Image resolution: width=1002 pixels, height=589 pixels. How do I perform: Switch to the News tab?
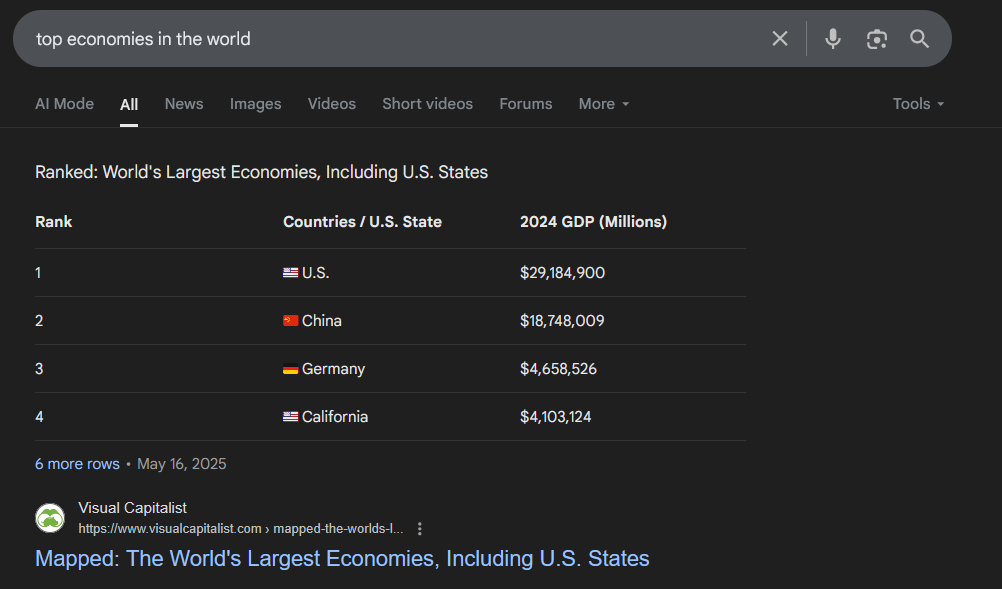184,104
